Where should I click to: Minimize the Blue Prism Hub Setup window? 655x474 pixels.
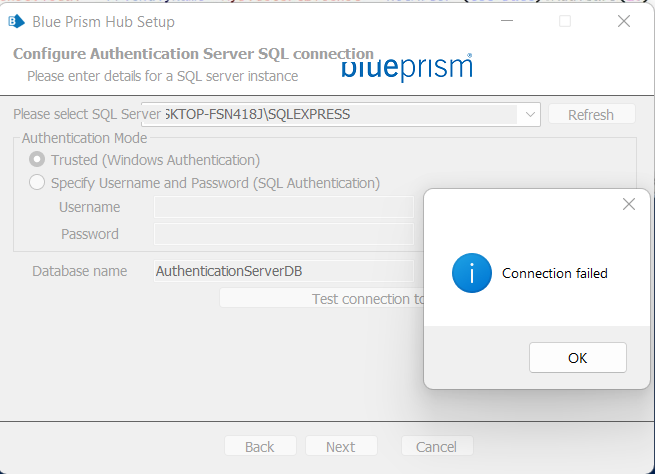[x=507, y=21]
